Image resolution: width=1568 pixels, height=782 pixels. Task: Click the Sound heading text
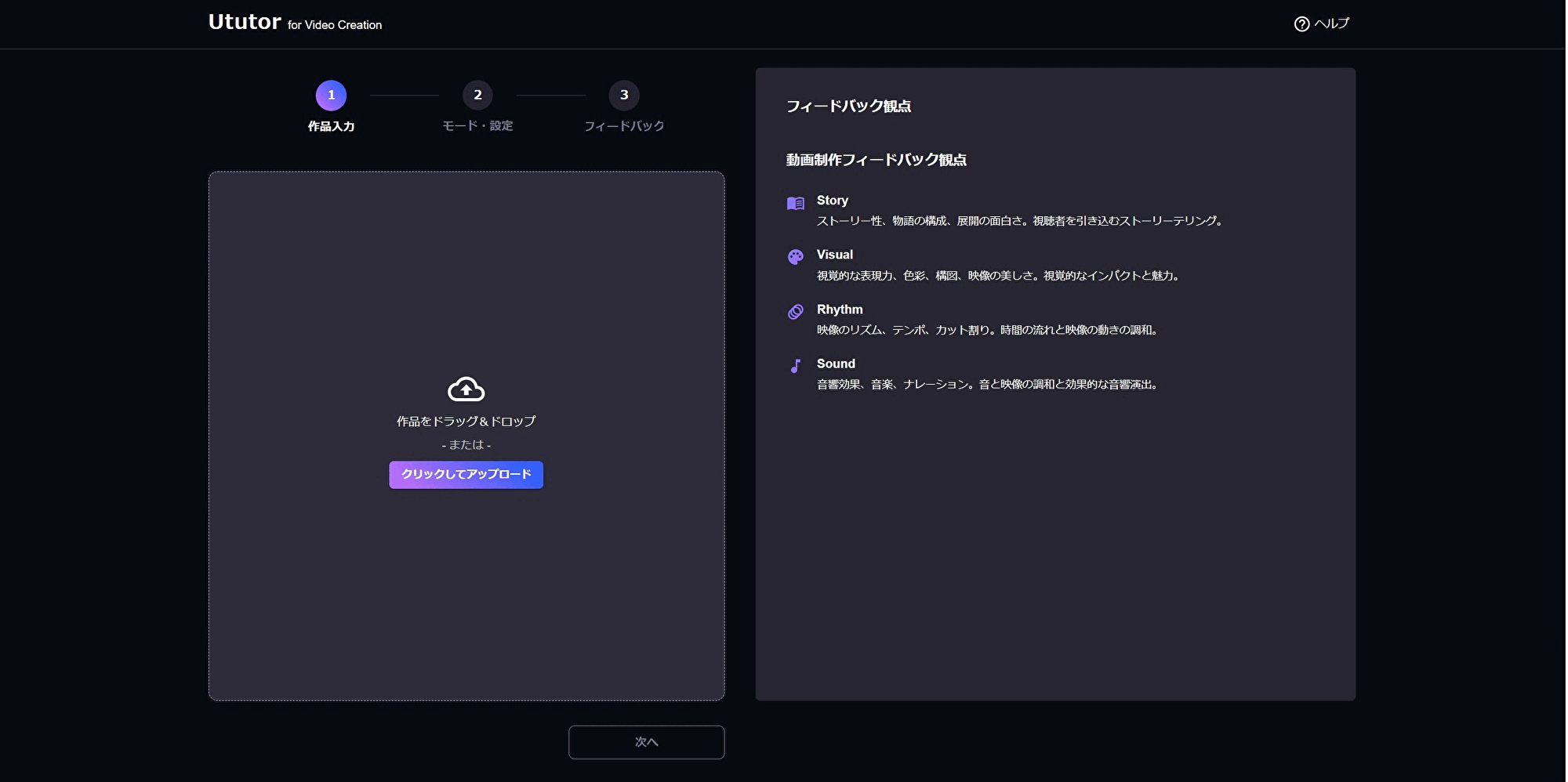(836, 364)
